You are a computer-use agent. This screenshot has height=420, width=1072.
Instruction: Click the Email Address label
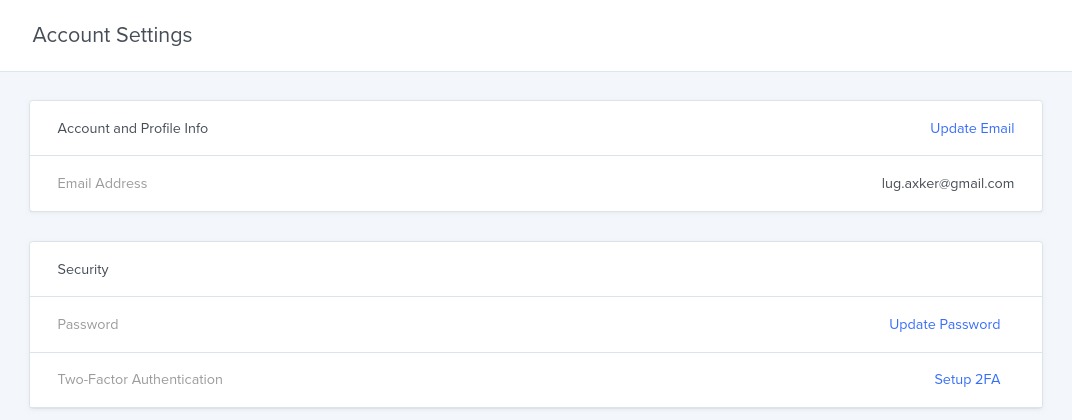coord(102,183)
